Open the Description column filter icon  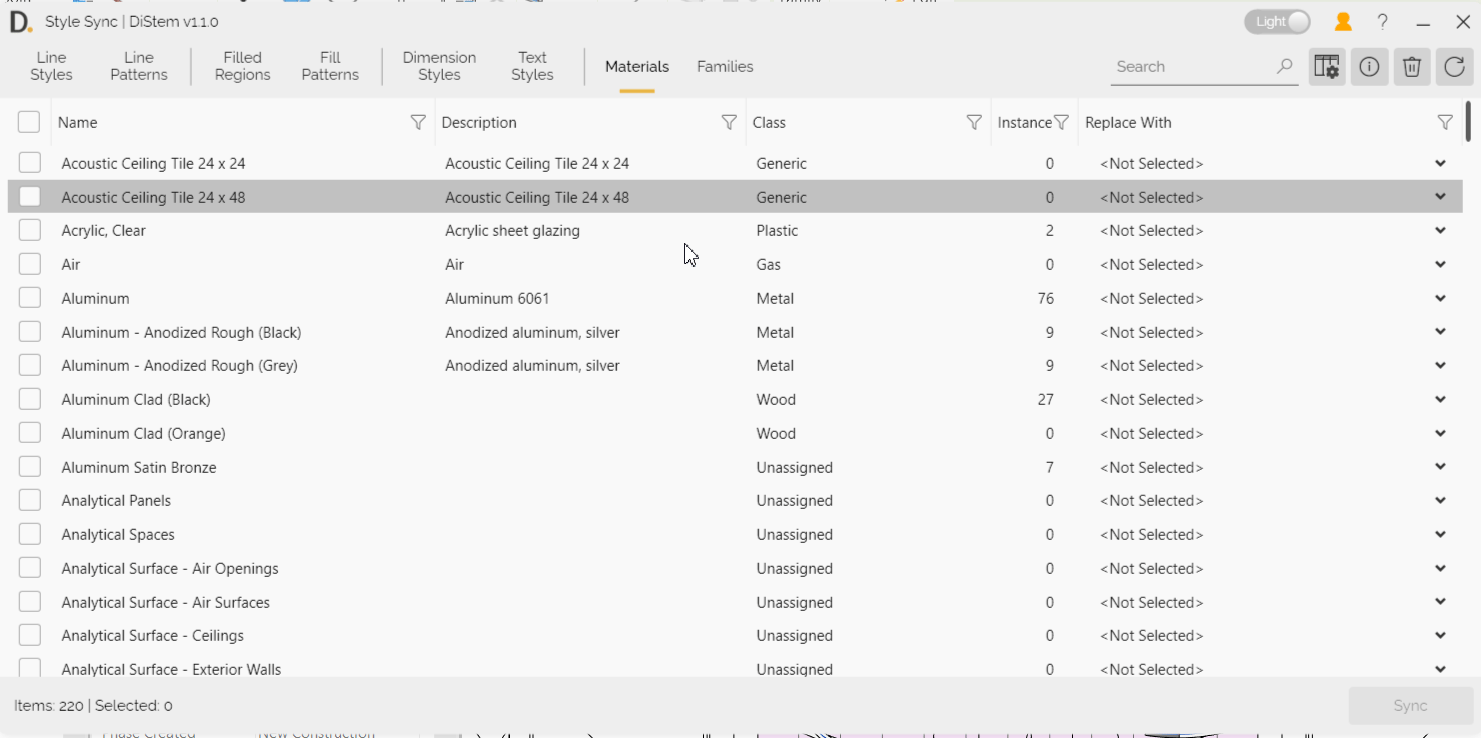tap(729, 122)
